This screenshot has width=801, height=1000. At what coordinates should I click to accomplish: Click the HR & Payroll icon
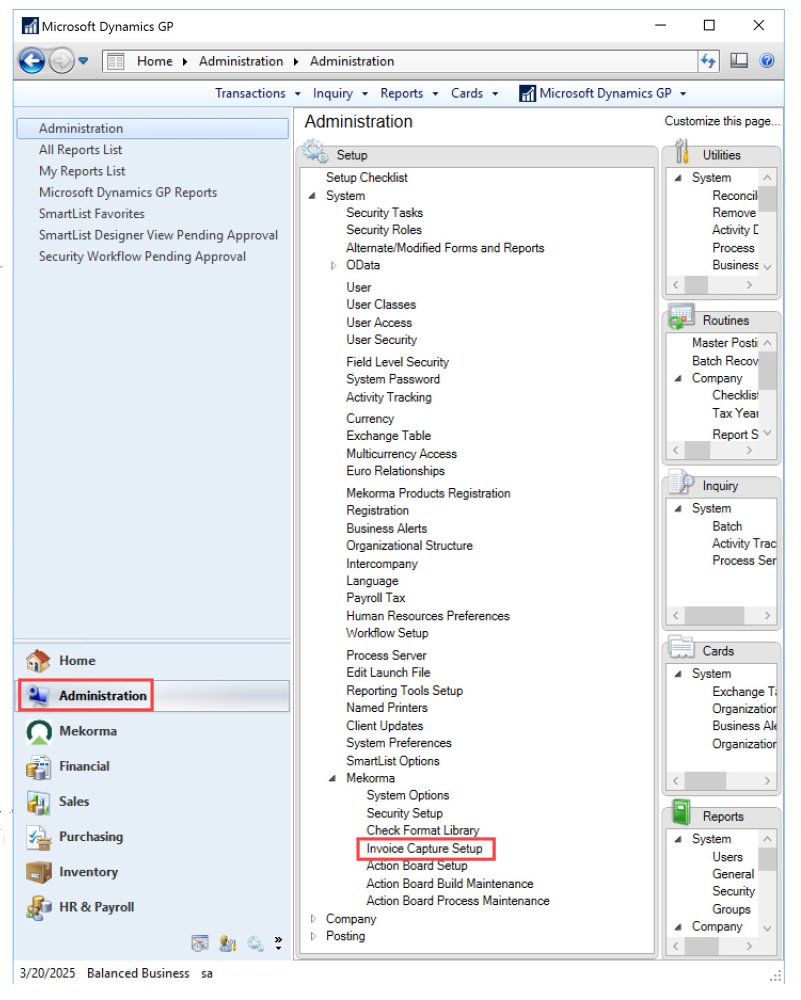pyautogui.click(x=39, y=907)
